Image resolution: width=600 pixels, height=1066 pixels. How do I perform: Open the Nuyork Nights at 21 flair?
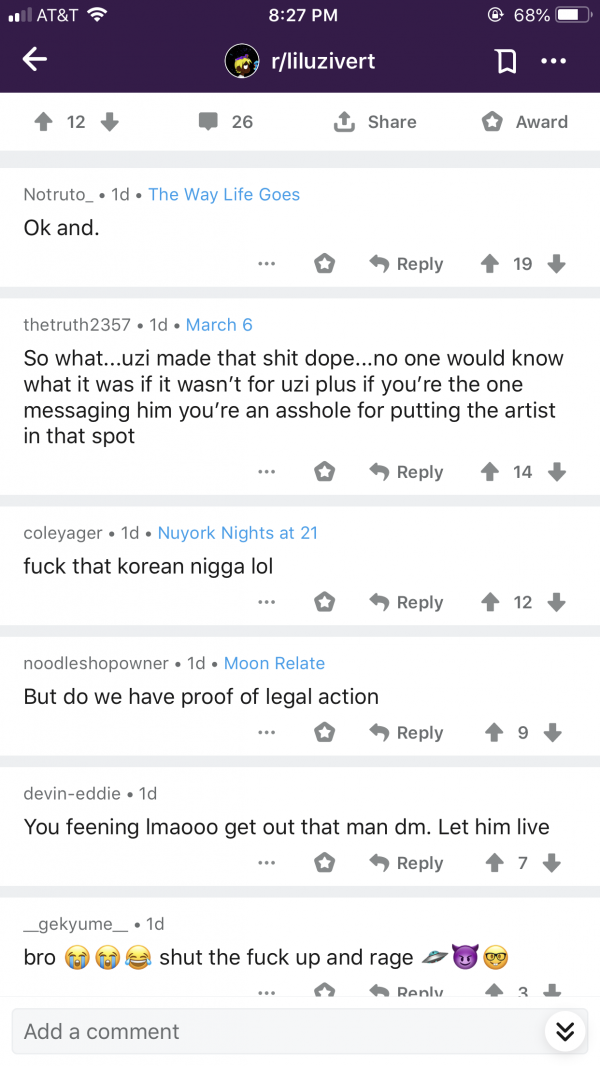(x=237, y=533)
